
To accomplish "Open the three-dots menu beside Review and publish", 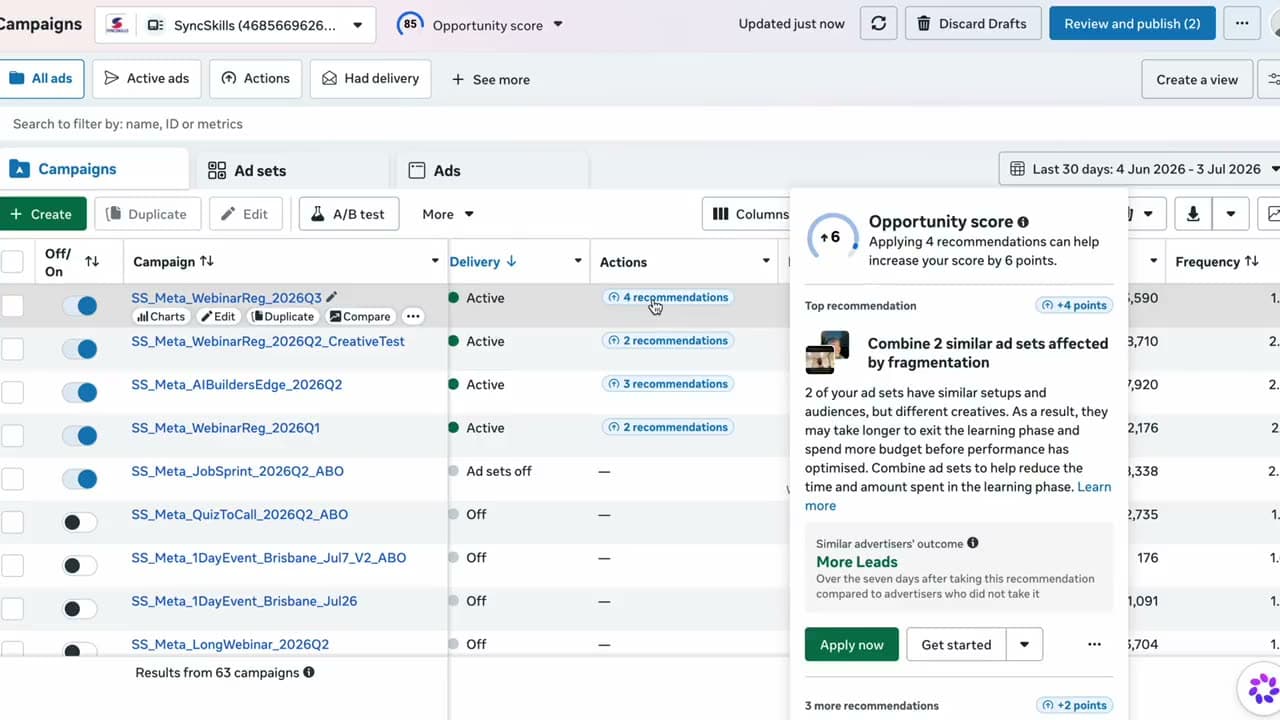I will point(1242,24).
